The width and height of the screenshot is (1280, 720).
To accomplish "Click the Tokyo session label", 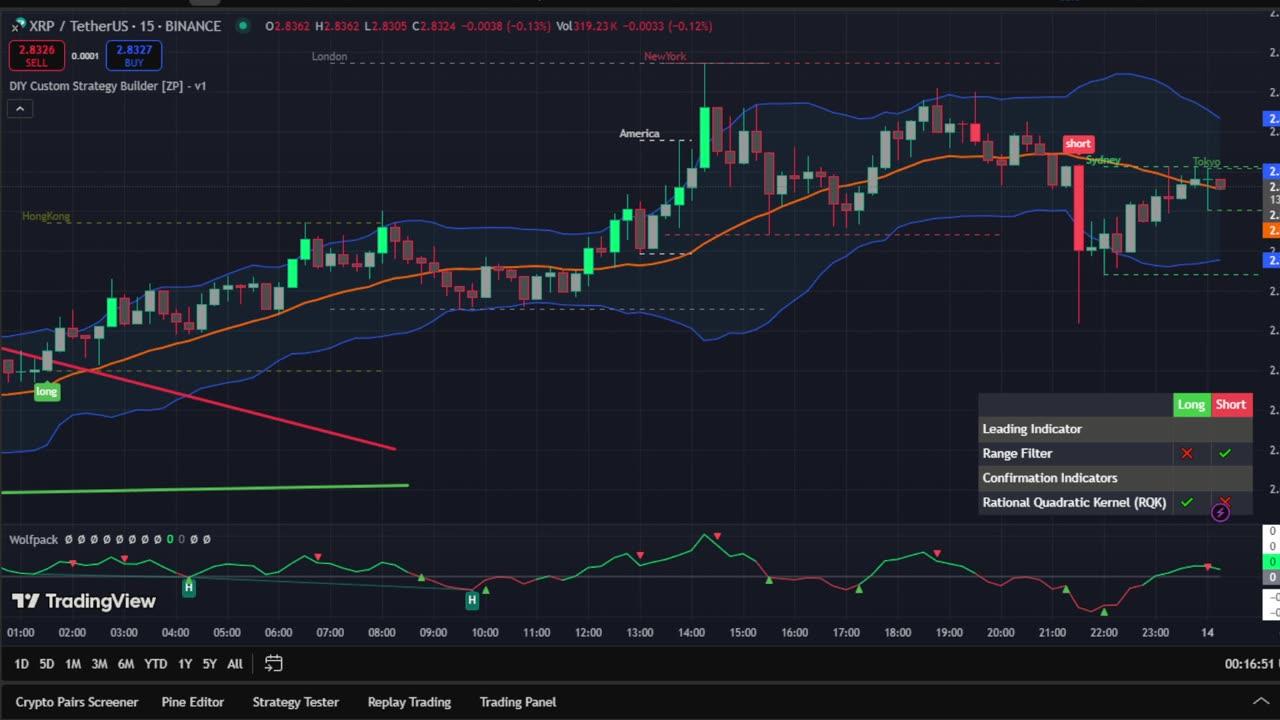I will point(1206,162).
